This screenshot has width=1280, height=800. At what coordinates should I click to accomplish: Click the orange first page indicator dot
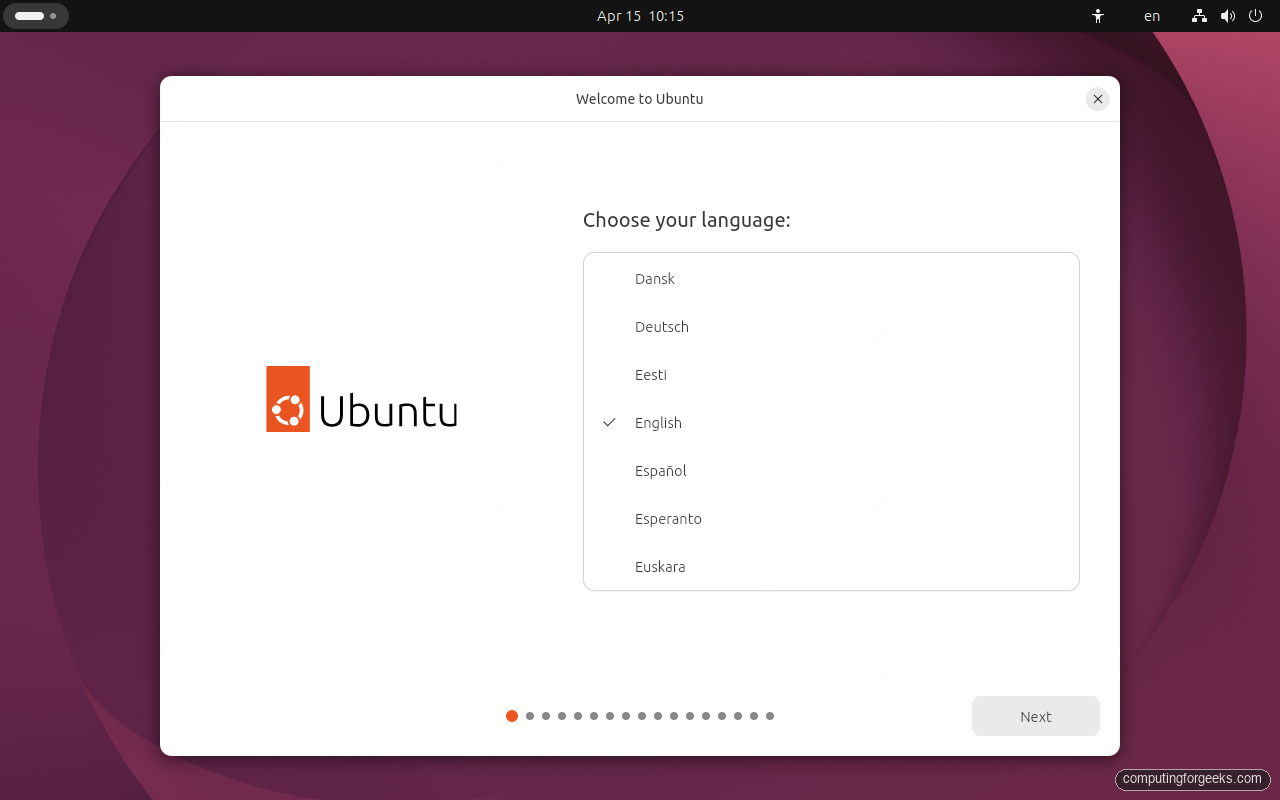pyautogui.click(x=512, y=716)
